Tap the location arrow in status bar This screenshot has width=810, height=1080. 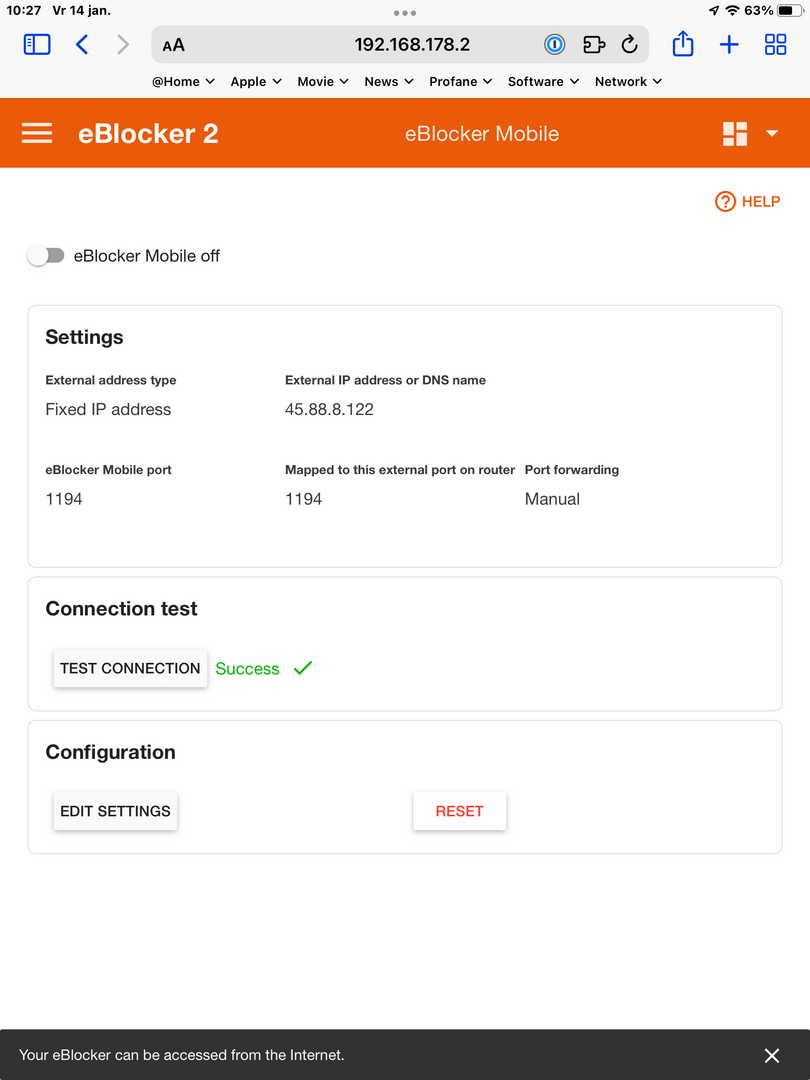click(x=714, y=10)
